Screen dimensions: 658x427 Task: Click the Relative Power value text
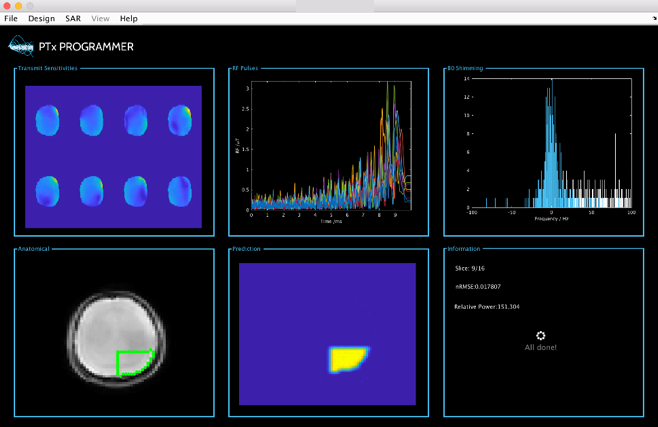point(488,307)
